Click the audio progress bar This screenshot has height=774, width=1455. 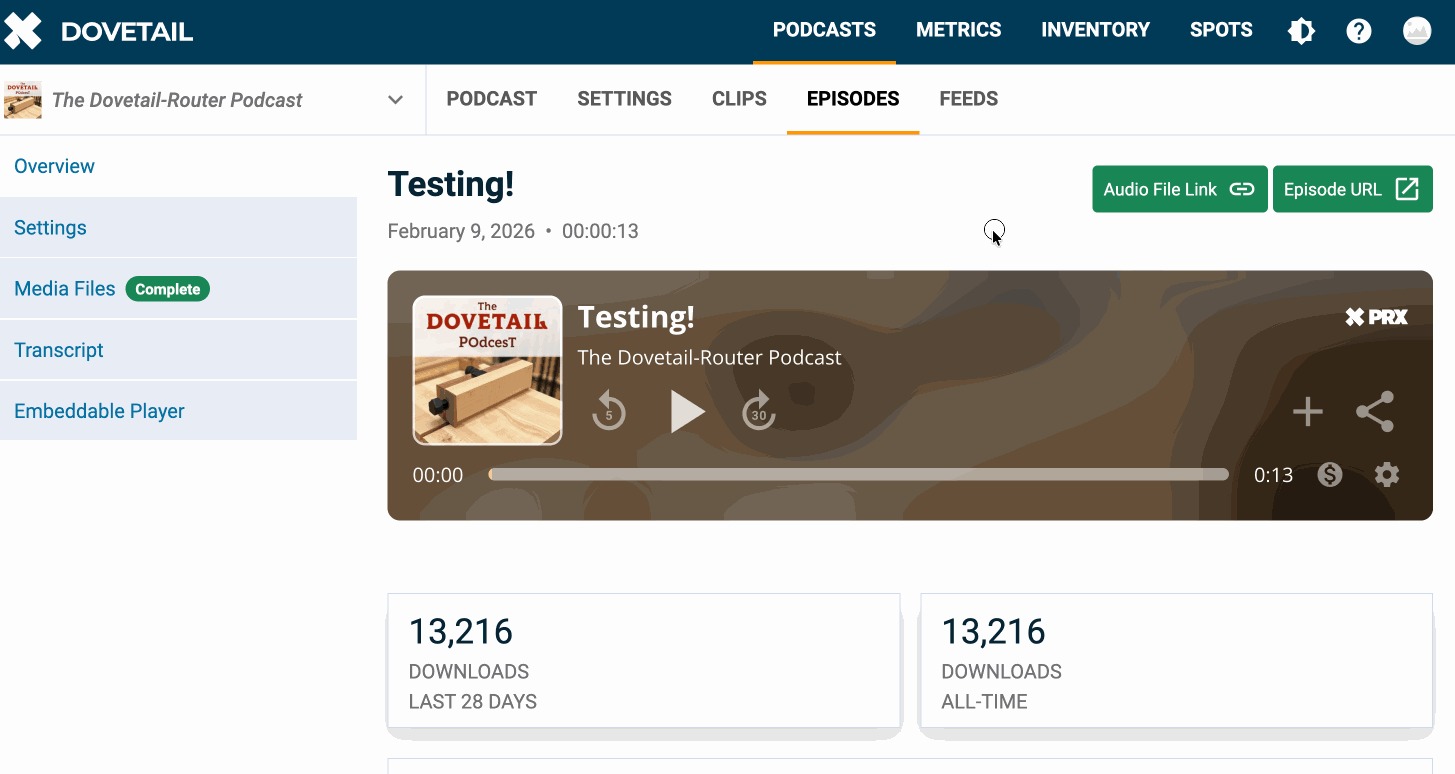tap(858, 475)
